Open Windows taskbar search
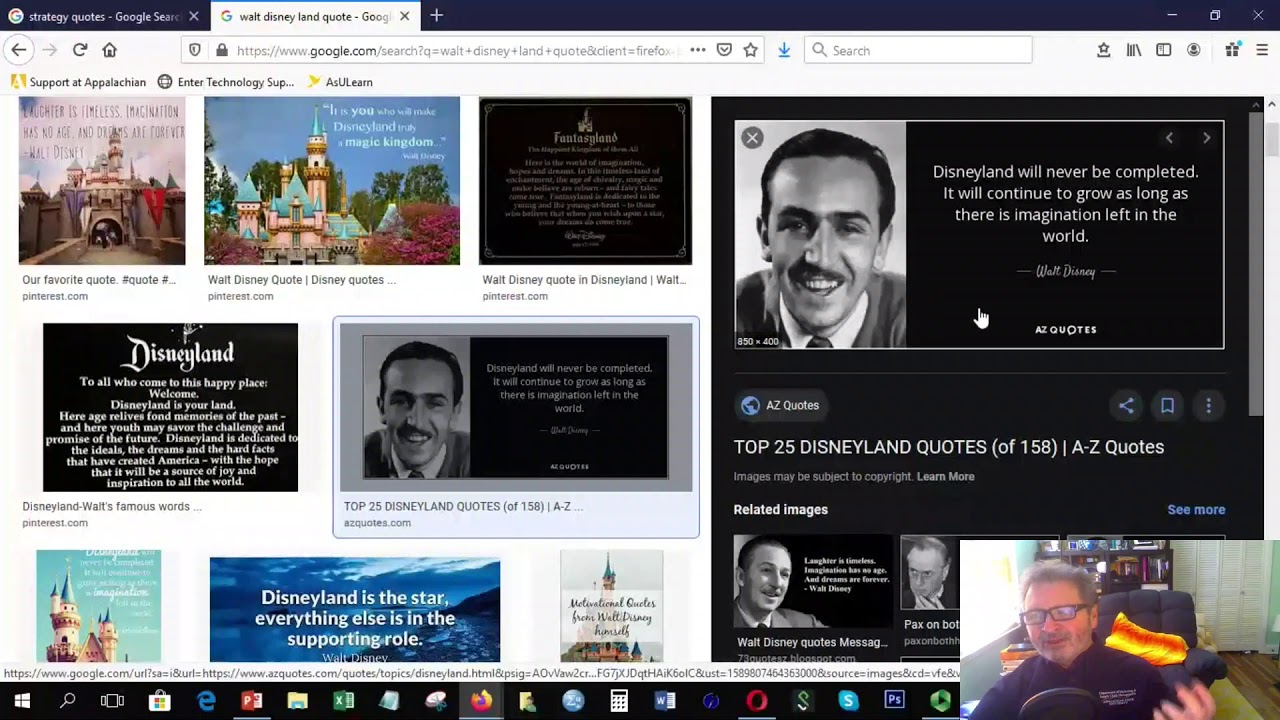Screen dimensions: 1280x720 [x=67, y=701]
